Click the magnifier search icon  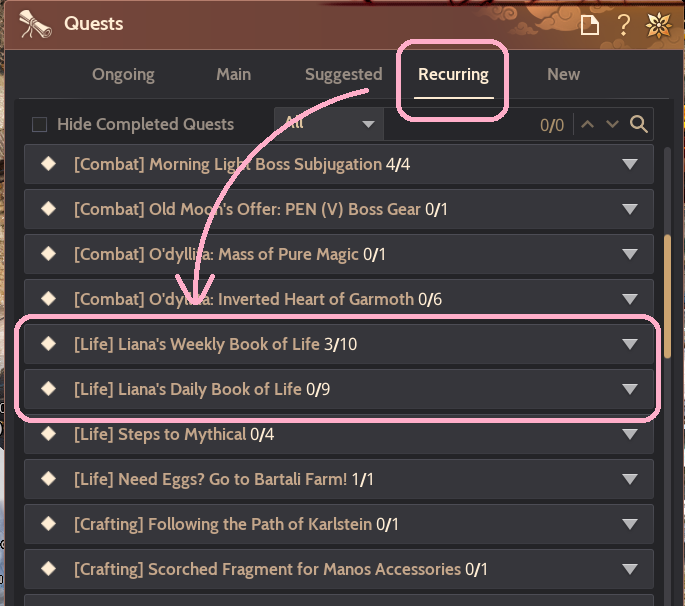tap(639, 125)
